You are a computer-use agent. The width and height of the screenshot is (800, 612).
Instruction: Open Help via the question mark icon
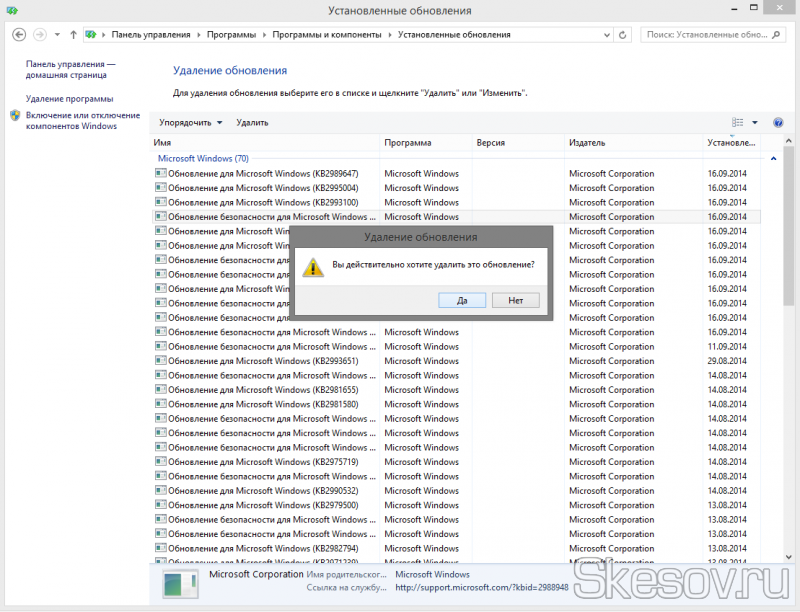pos(780,123)
